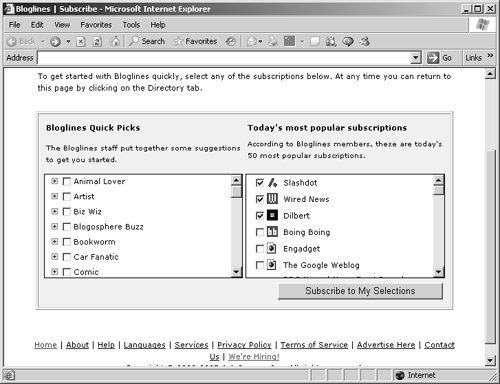500x384 pixels.
Task: Open the File menu
Action: click(x=14, y=25)
